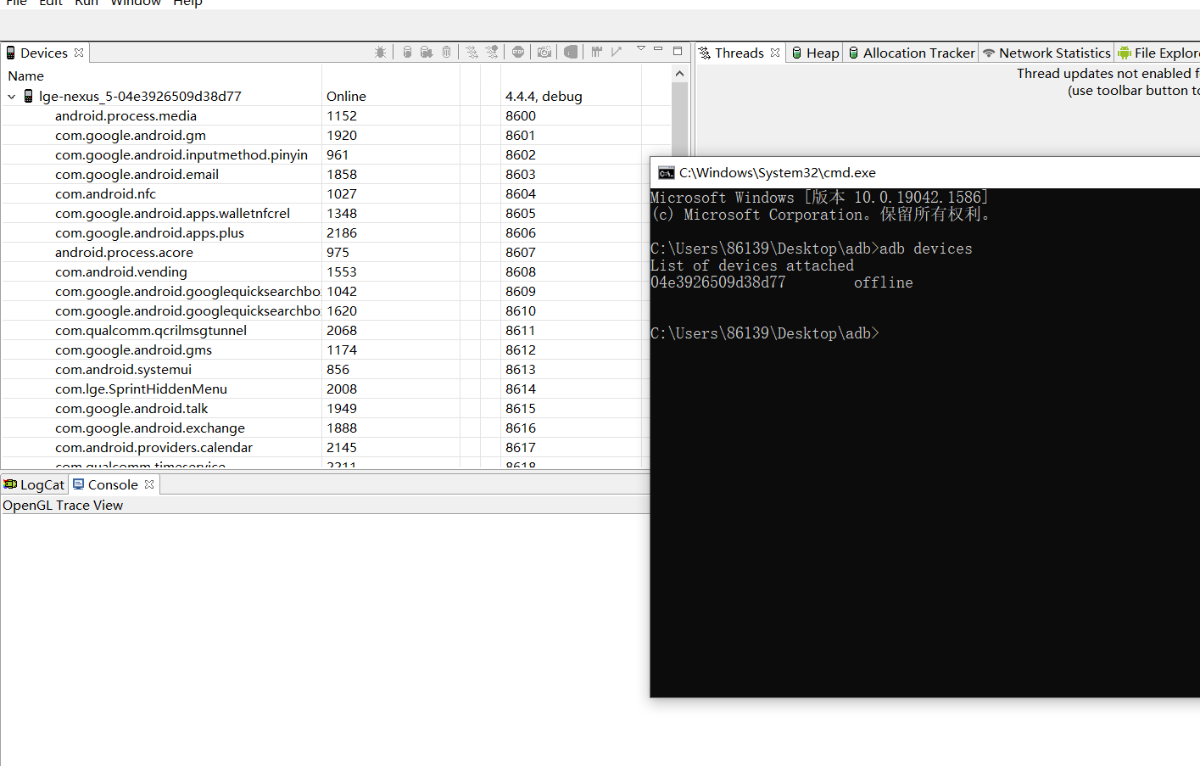Open the Network Statistics tab
The height and width of the screenshot is (766, 1200).
point(1047,53)
